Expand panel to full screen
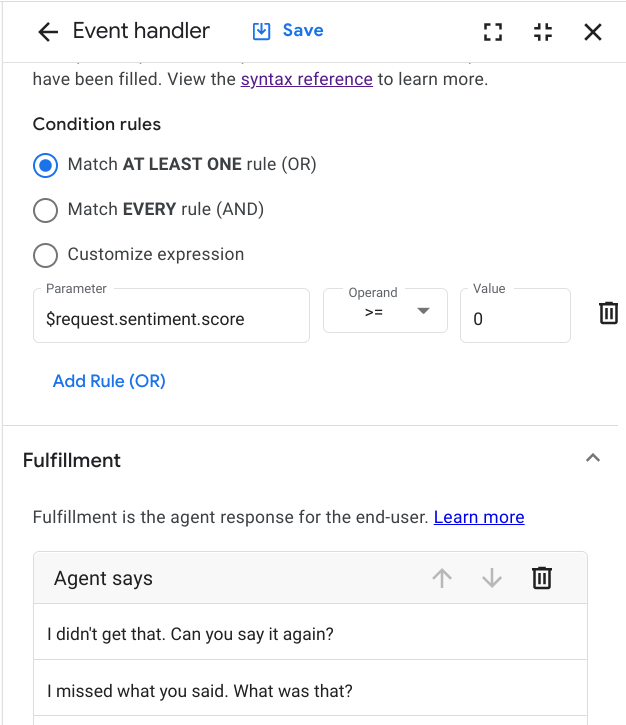 click(492, 32)
